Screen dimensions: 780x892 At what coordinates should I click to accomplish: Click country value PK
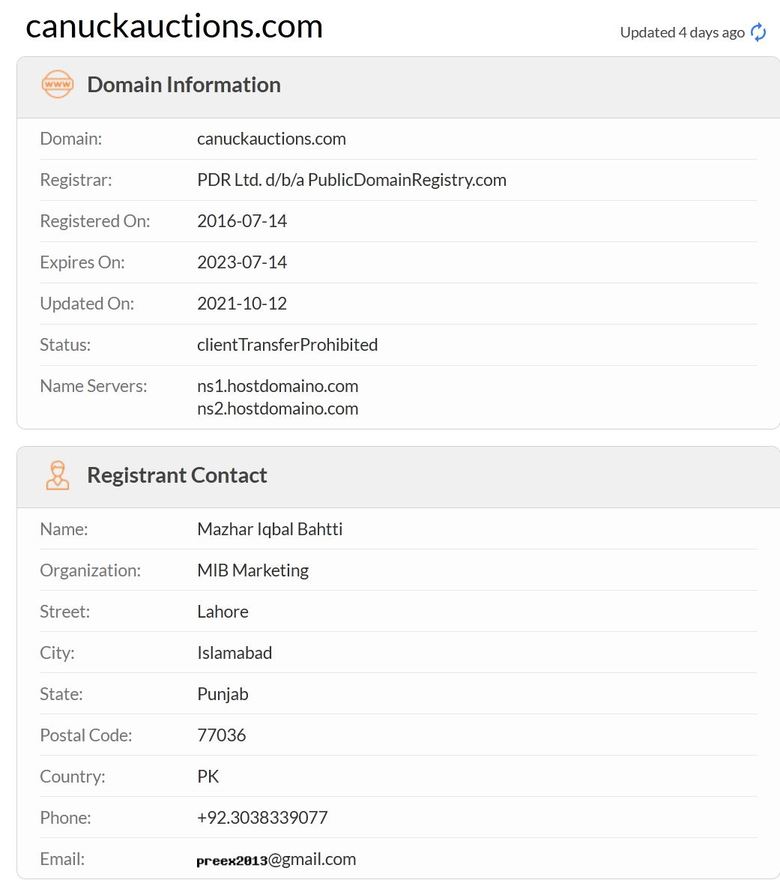pyautogui.click(x=208, y=777)
